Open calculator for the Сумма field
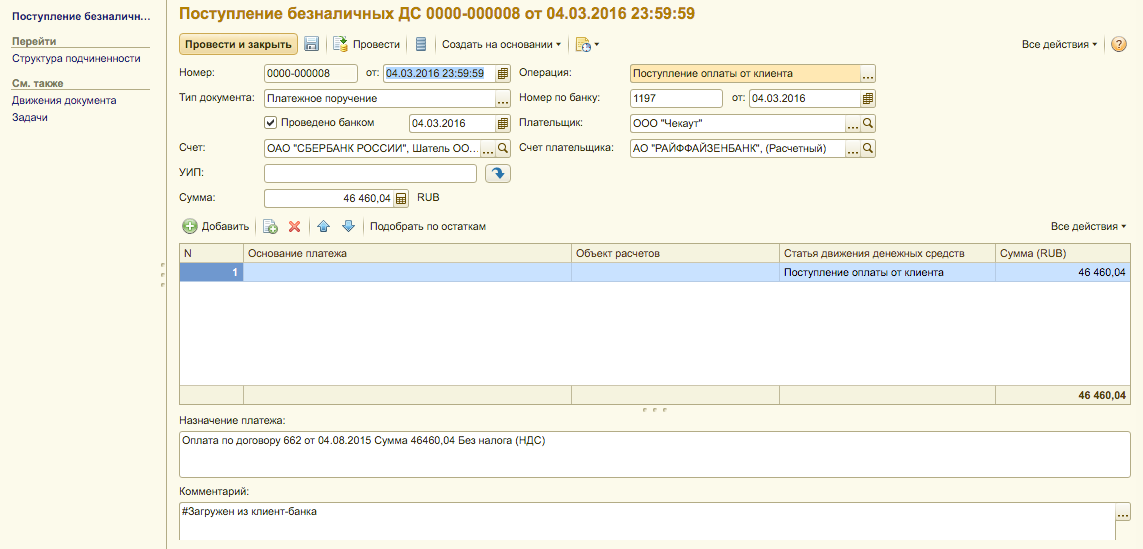The height and width of the screenshot is (549, 1143). coord(401,198)
